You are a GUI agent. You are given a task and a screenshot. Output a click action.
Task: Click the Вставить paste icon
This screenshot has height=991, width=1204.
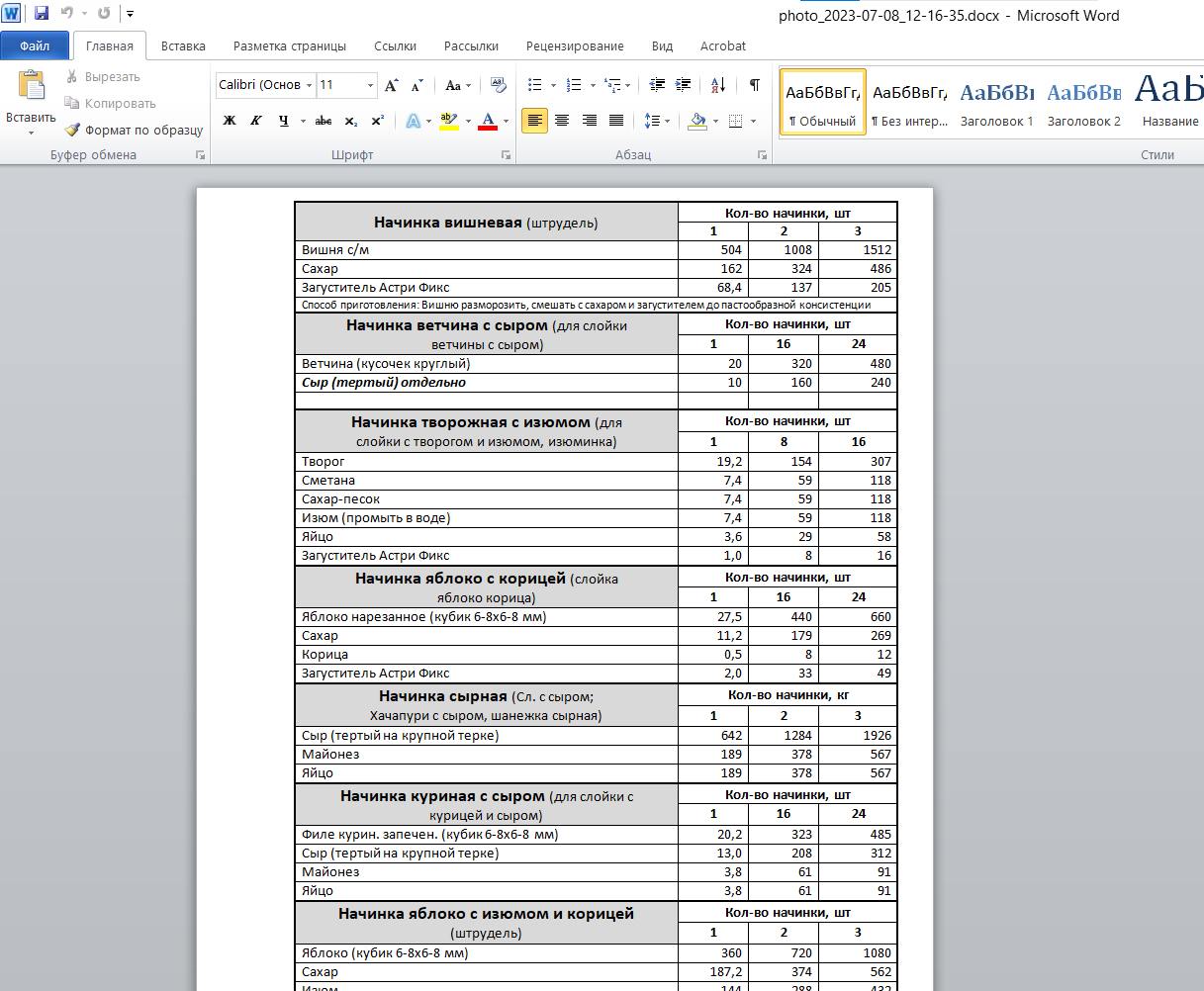31,86
